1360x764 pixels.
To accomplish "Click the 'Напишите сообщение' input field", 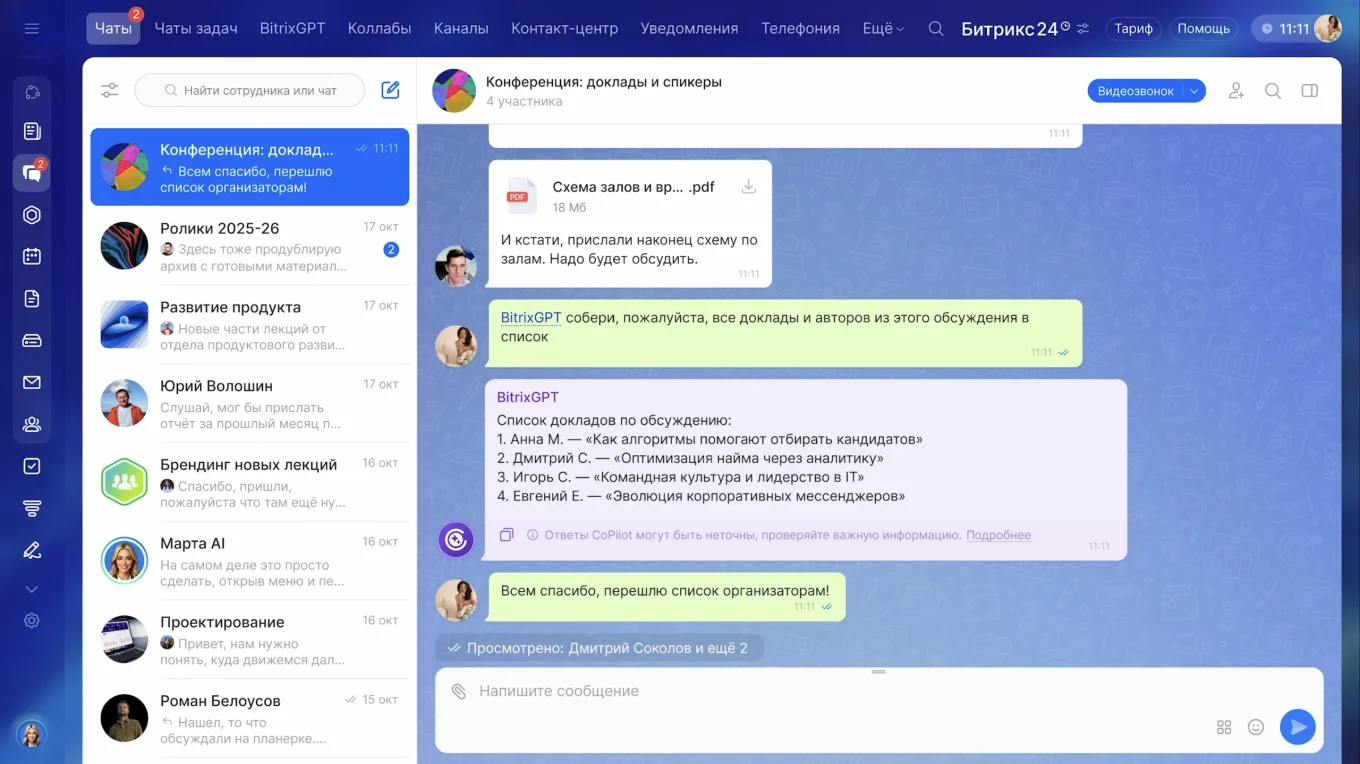I will [x=700, y=690].
